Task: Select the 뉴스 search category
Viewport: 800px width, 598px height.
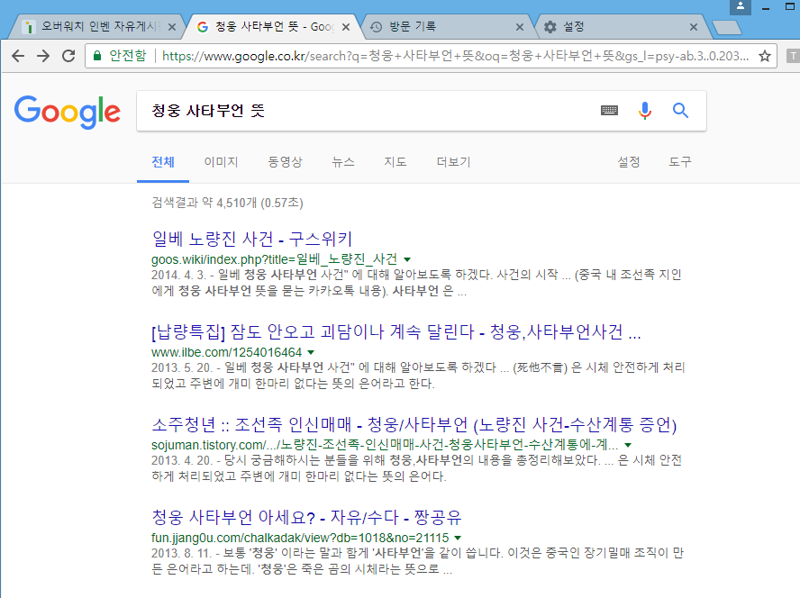Action: click(343, 162)
